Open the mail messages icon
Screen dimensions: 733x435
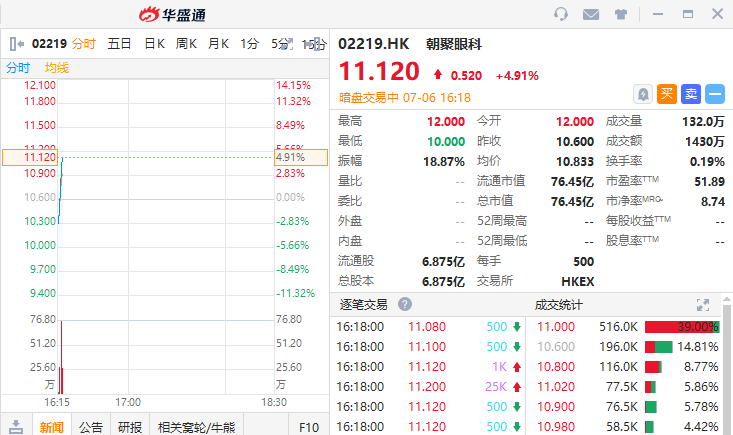click(x=591, y=14)
